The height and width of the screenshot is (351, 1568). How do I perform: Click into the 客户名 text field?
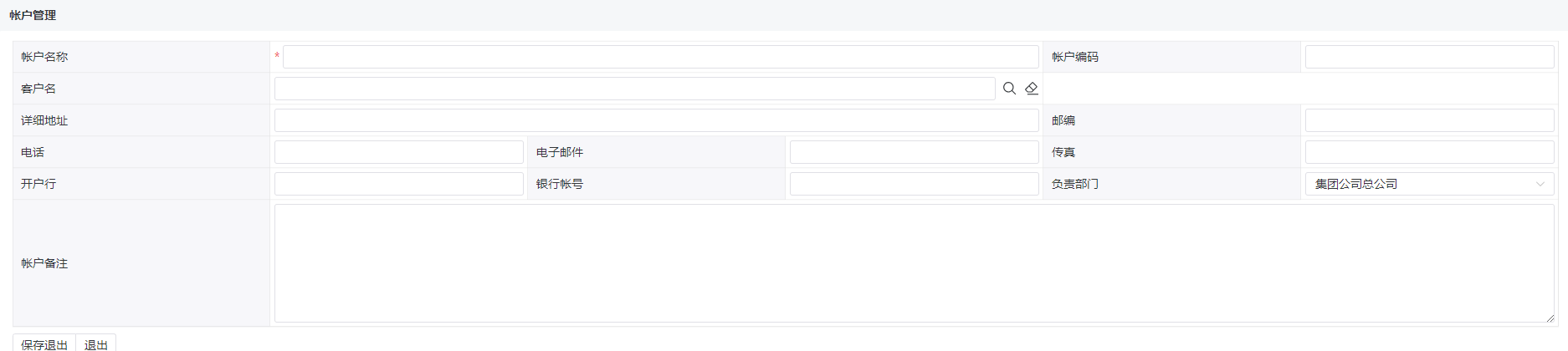[635, 89]
